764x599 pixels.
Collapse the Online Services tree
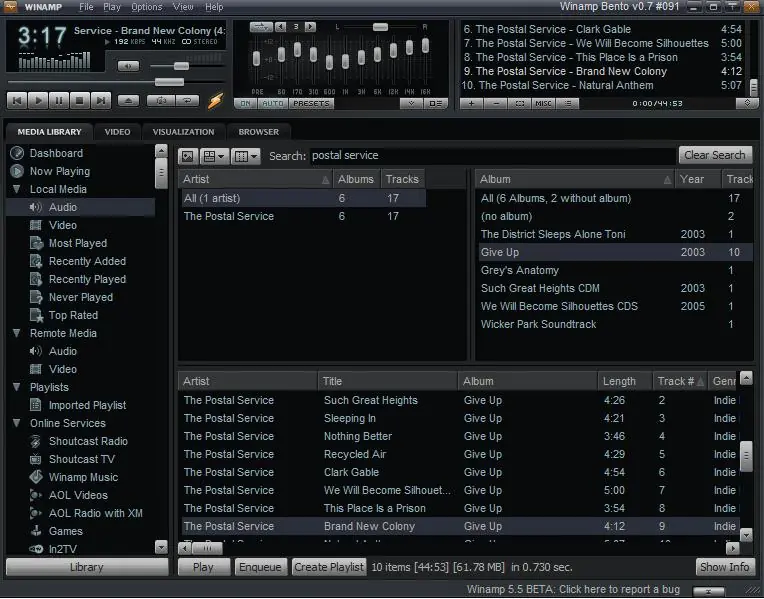click(x=17, y=423)
